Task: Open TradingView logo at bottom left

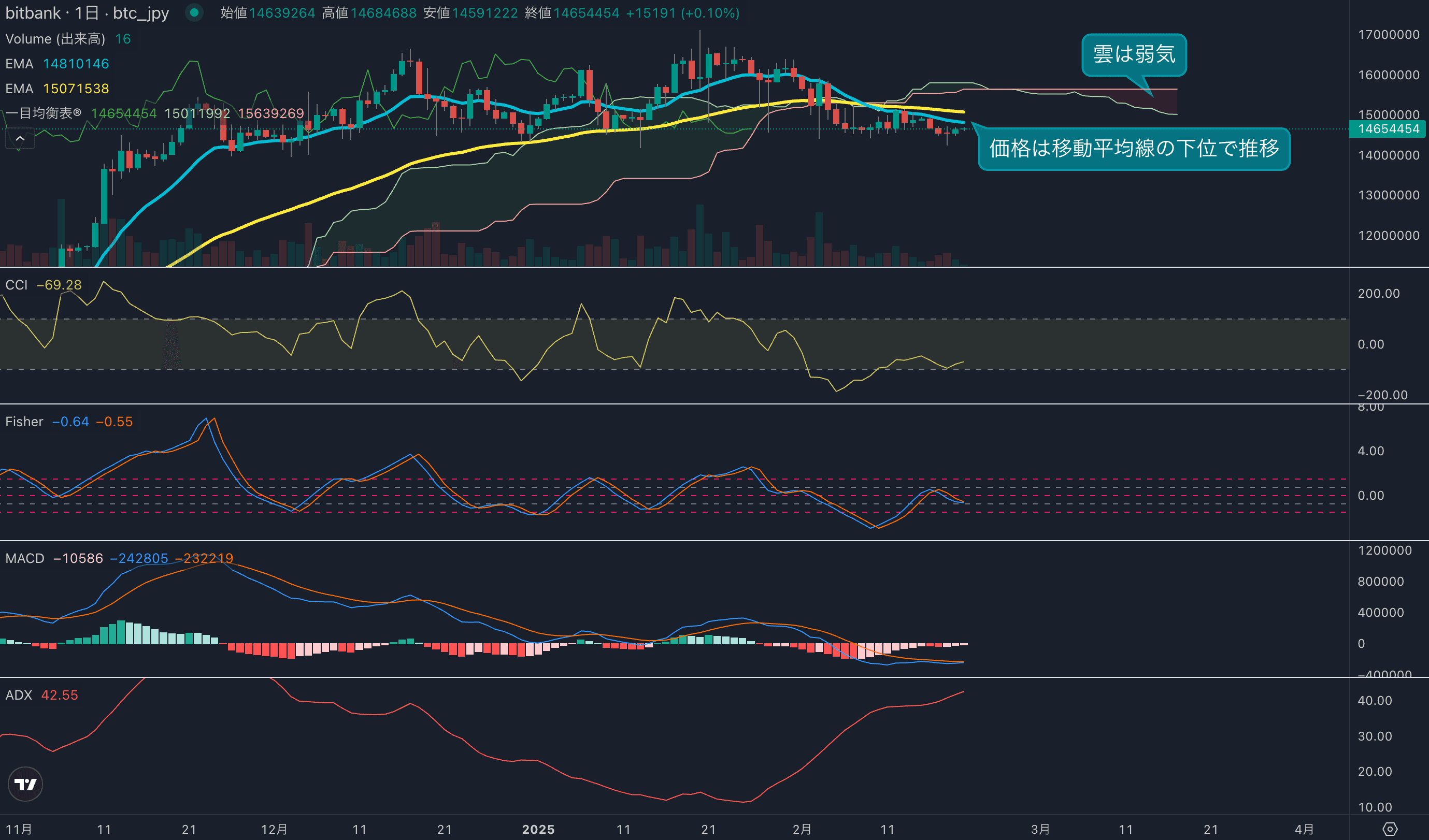Action: pos(25,784)
